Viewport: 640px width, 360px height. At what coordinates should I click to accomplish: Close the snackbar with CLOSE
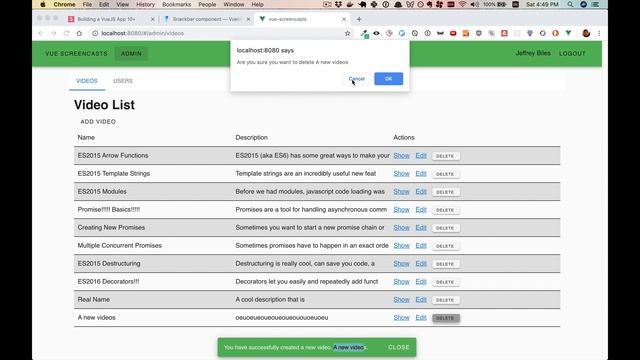coord(399,347)
